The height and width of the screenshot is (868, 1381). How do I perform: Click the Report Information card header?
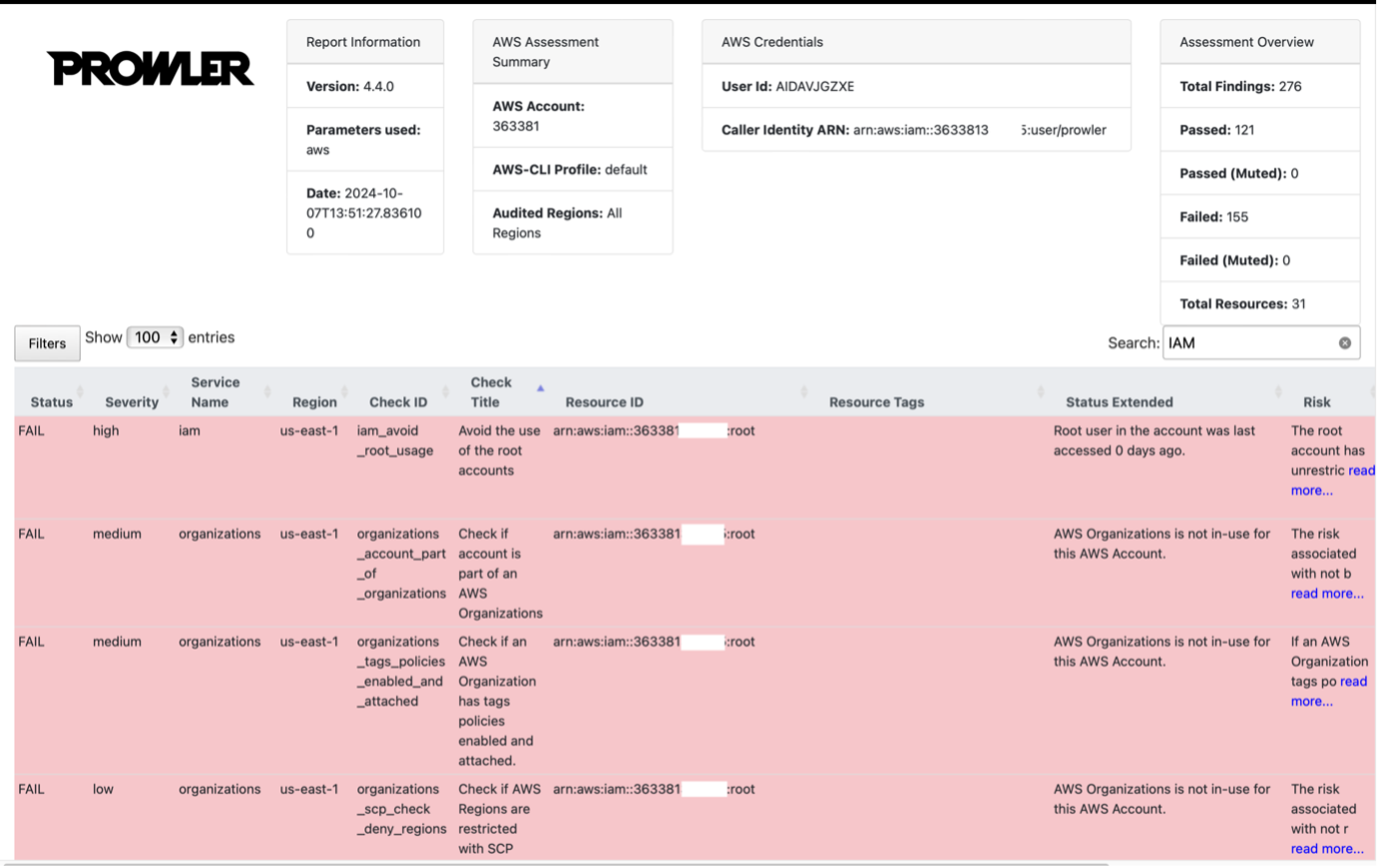coord(365,42)
